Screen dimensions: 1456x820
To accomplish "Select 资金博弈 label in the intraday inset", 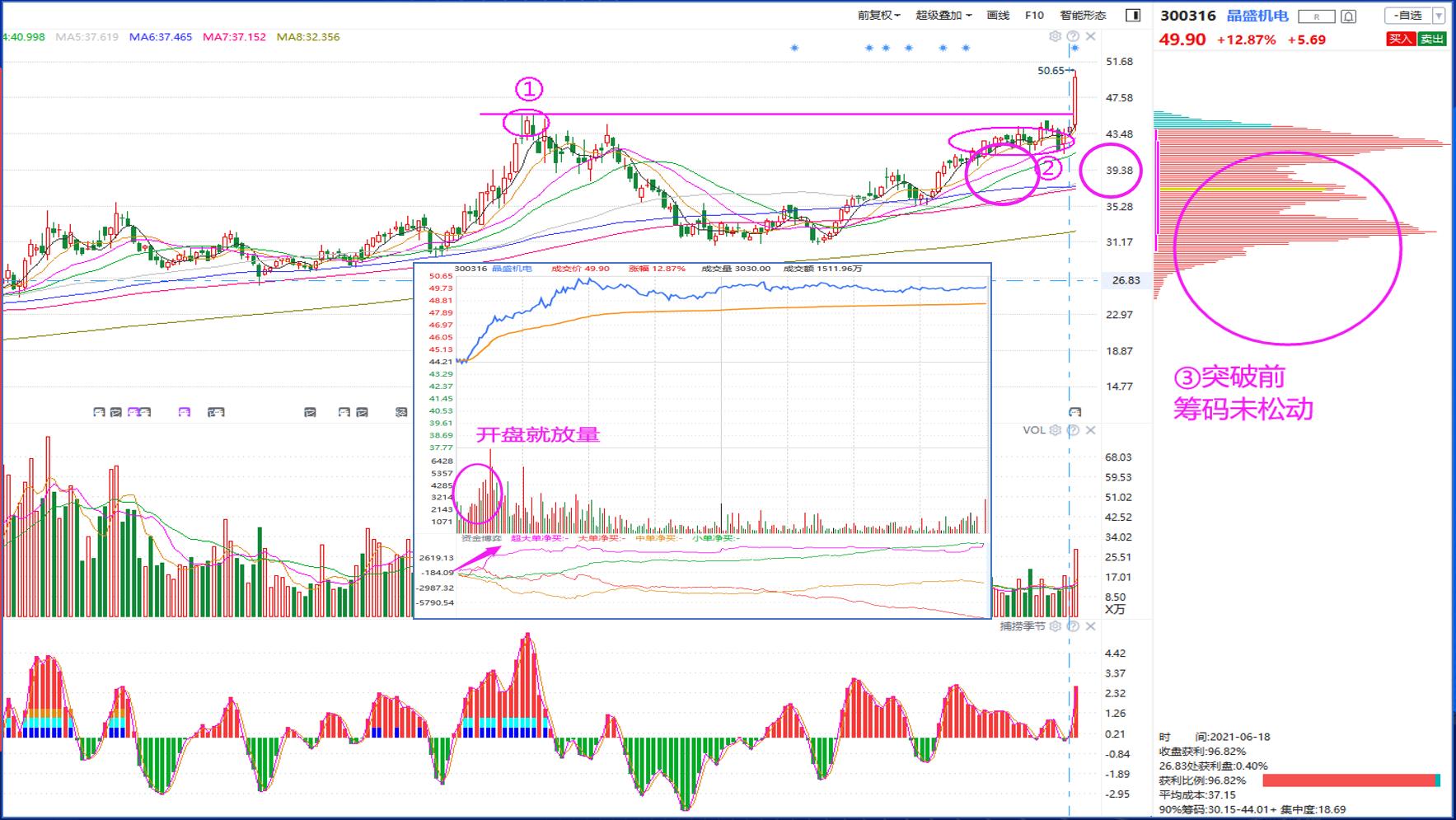I will [481, 538].
